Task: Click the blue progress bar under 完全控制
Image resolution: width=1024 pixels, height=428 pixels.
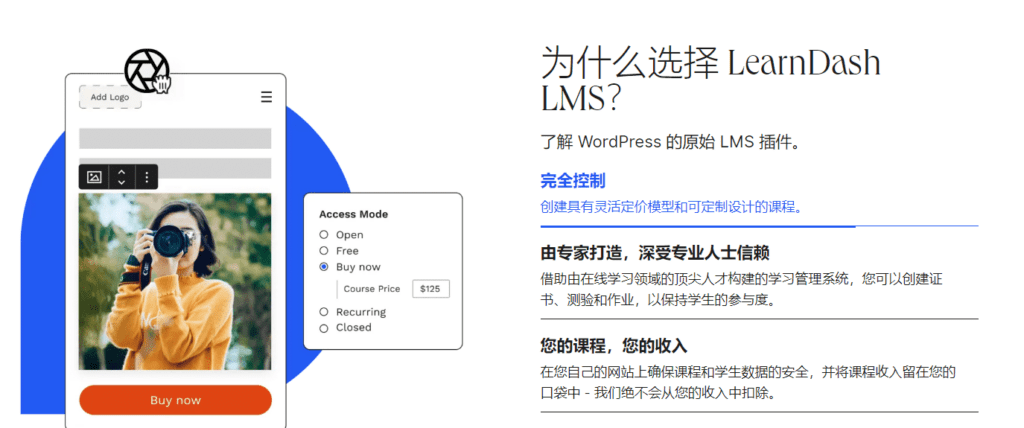Action: (697, 226)
